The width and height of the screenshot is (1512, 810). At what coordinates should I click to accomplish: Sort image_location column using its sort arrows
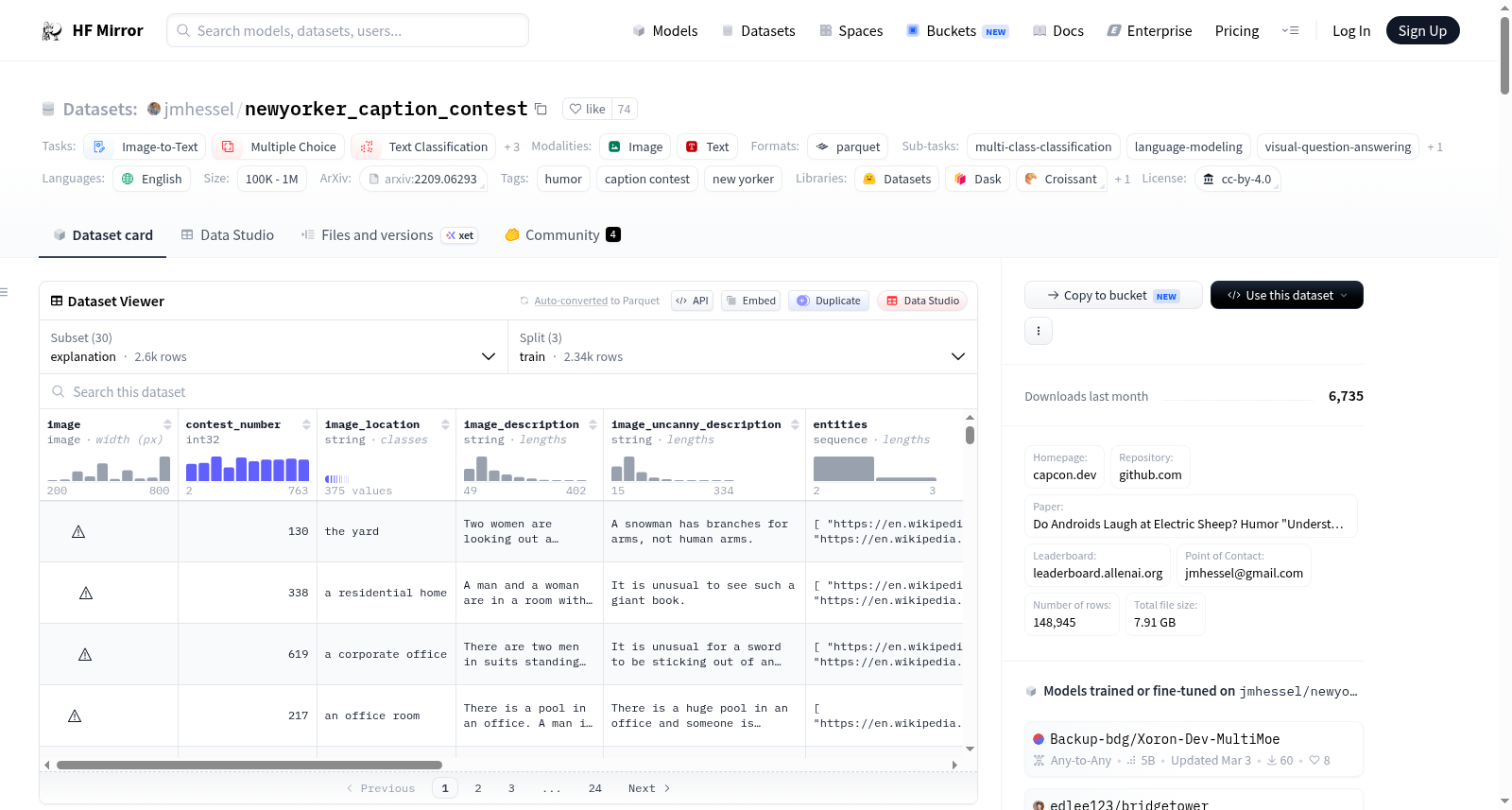(445, 424)
